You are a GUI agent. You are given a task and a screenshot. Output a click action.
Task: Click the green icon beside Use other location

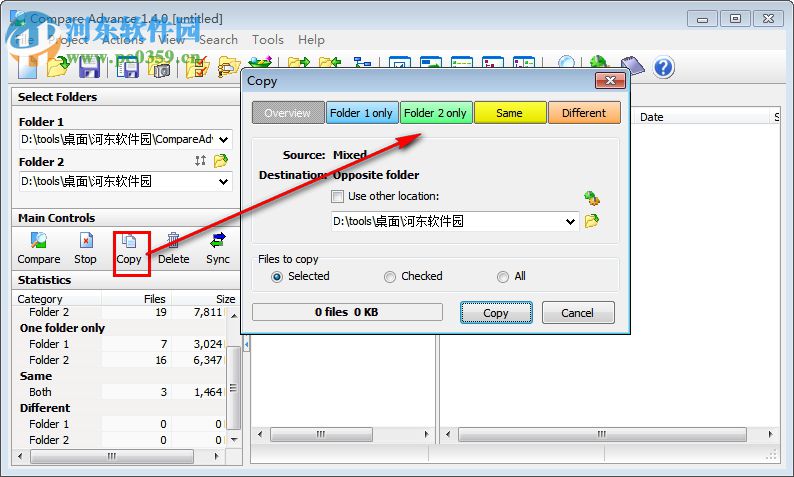pos(591,197)
